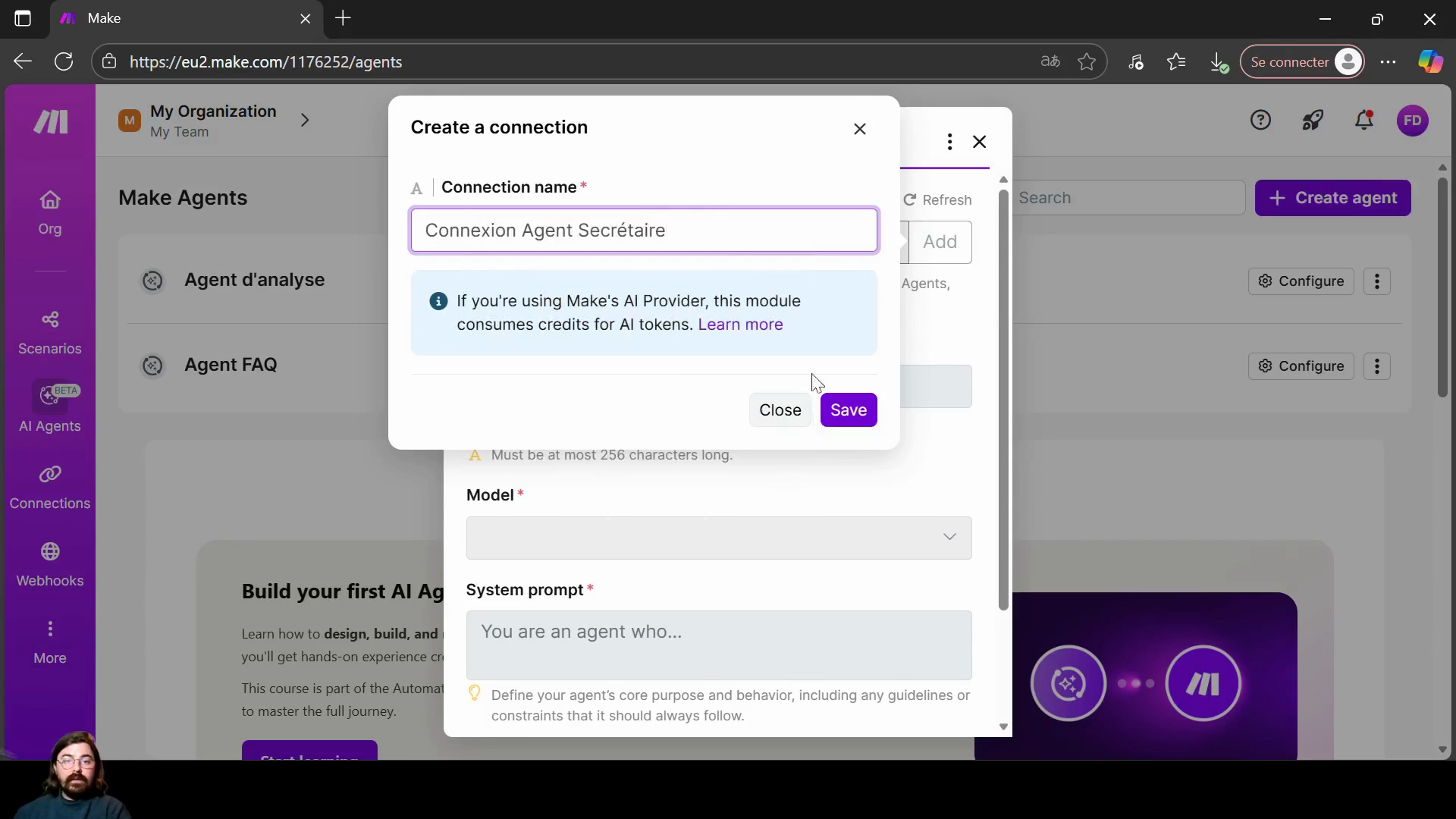Image resolution: width=1456 pixels, height=819 pixels.
Task: Expand My Organization chevron
Action: tap(305, 121)
